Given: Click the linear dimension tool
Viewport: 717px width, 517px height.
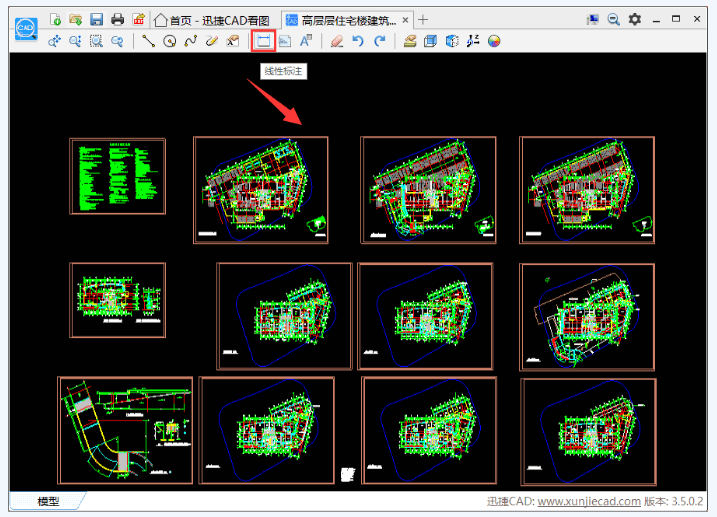Looking at the screenshot, I should 263,41.
